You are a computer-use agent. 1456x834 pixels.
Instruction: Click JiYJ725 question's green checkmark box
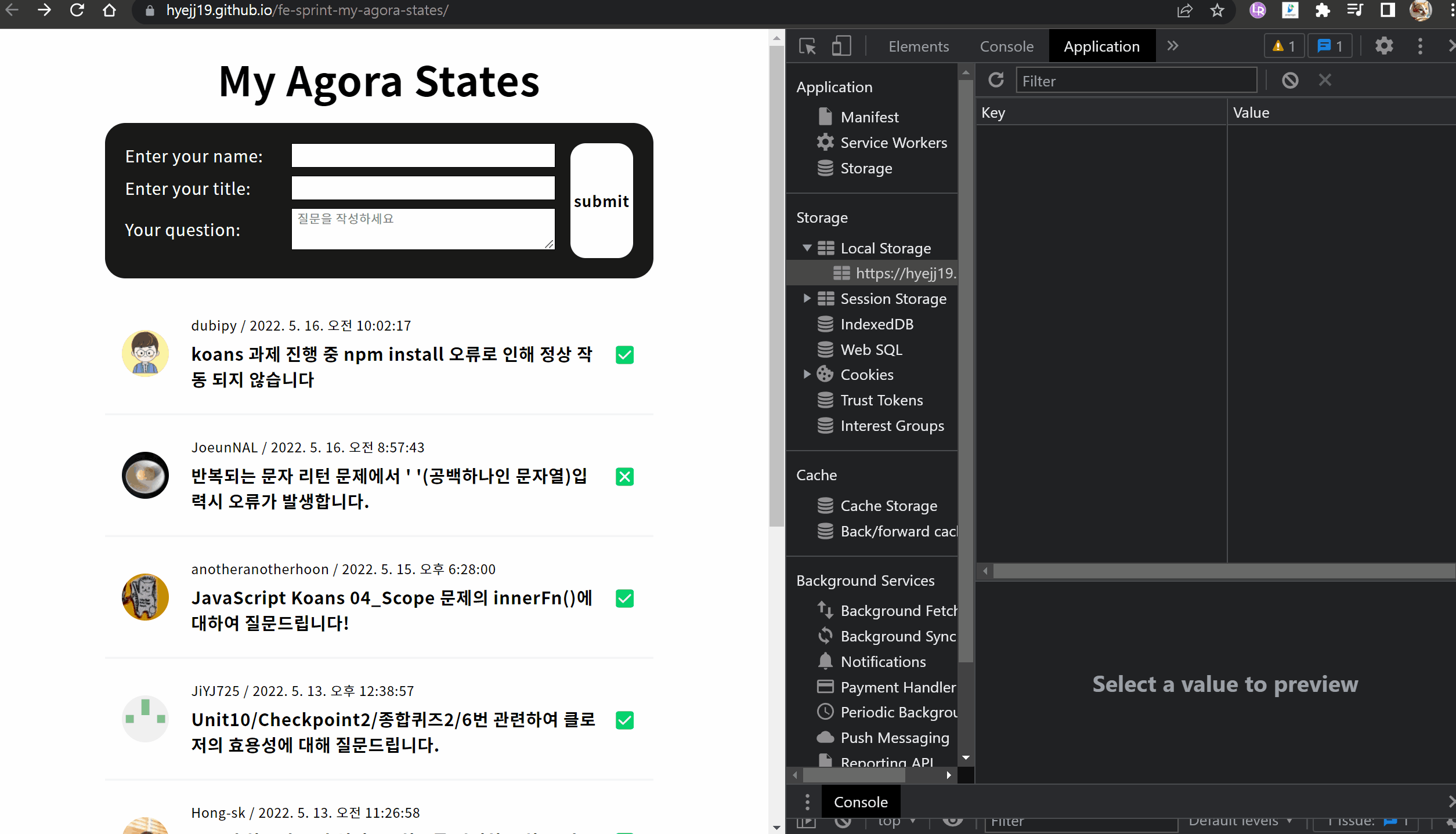click(x=624, y=720)
